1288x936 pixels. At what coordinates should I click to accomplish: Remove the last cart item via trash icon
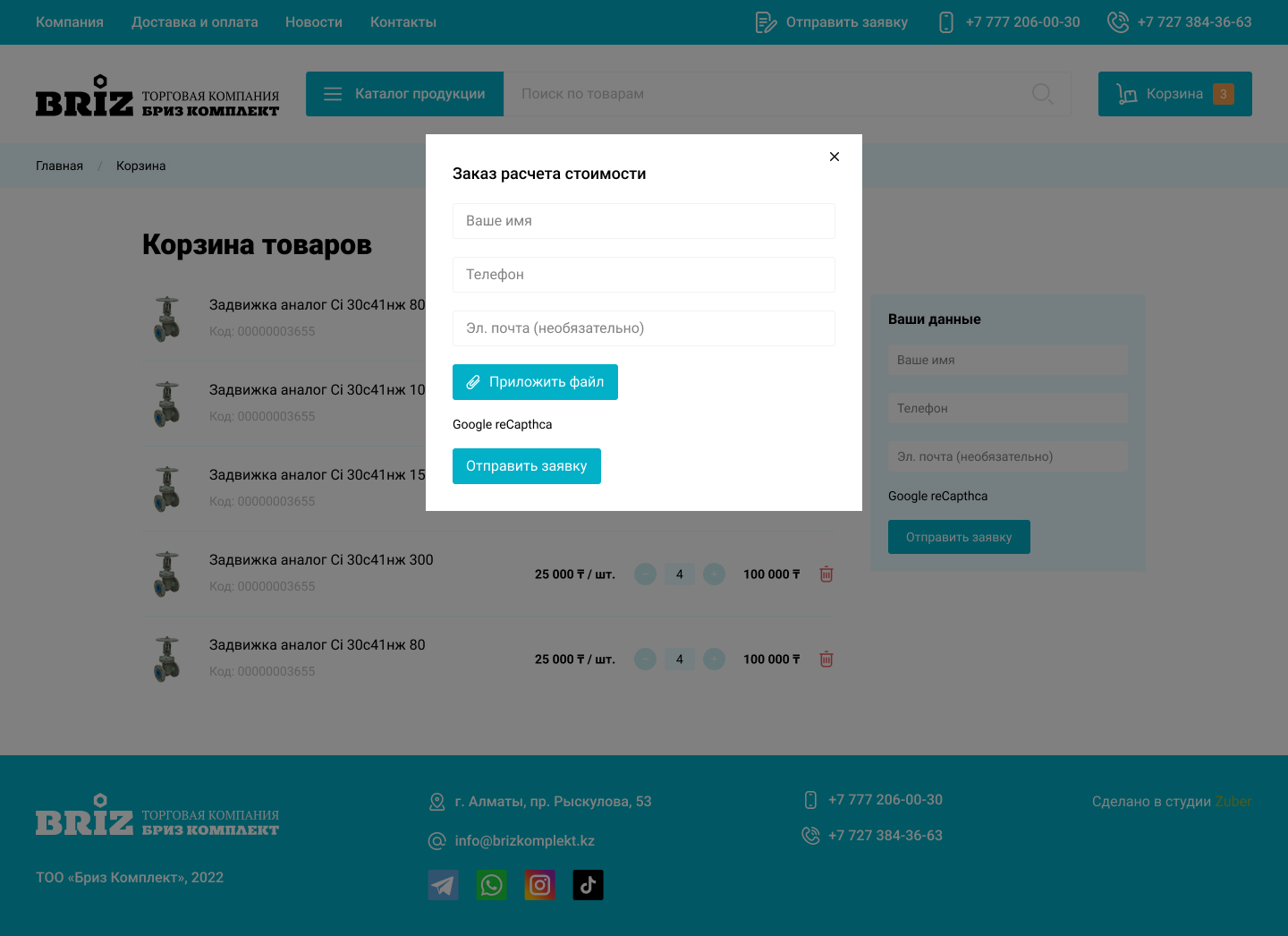point(826,659)
